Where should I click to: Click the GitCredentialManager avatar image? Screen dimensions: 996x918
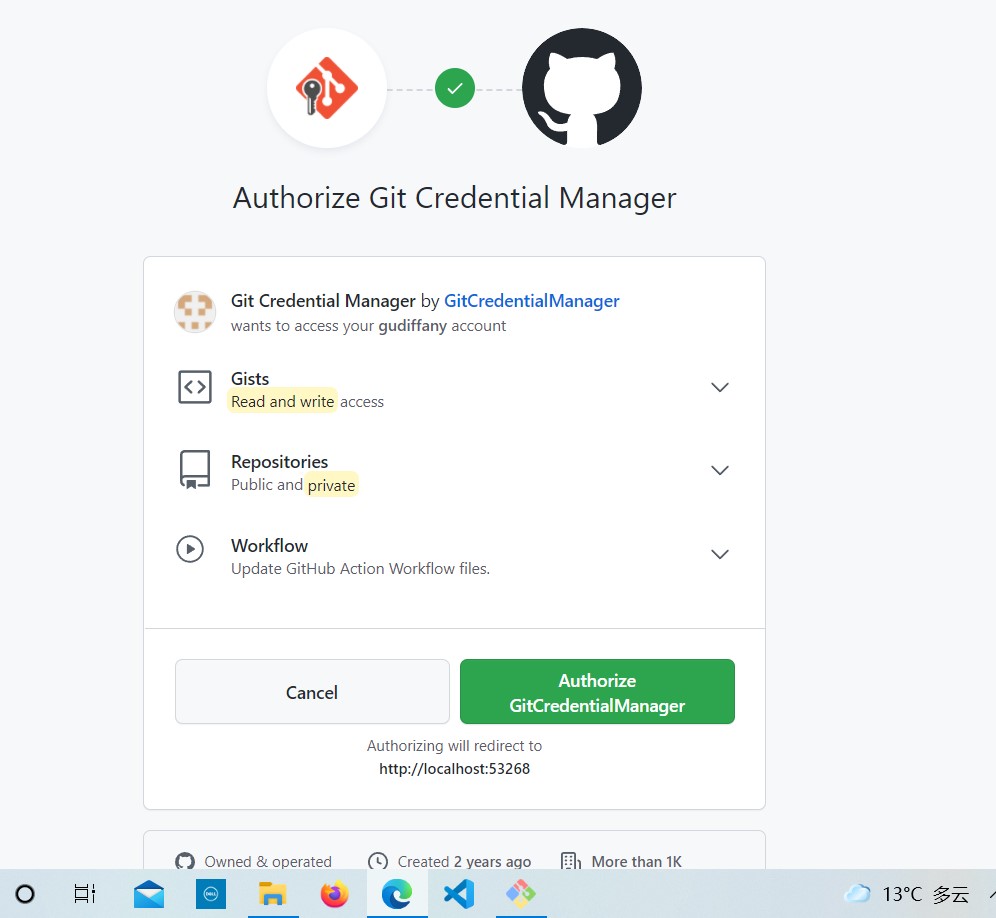click(x=195, y=312)
